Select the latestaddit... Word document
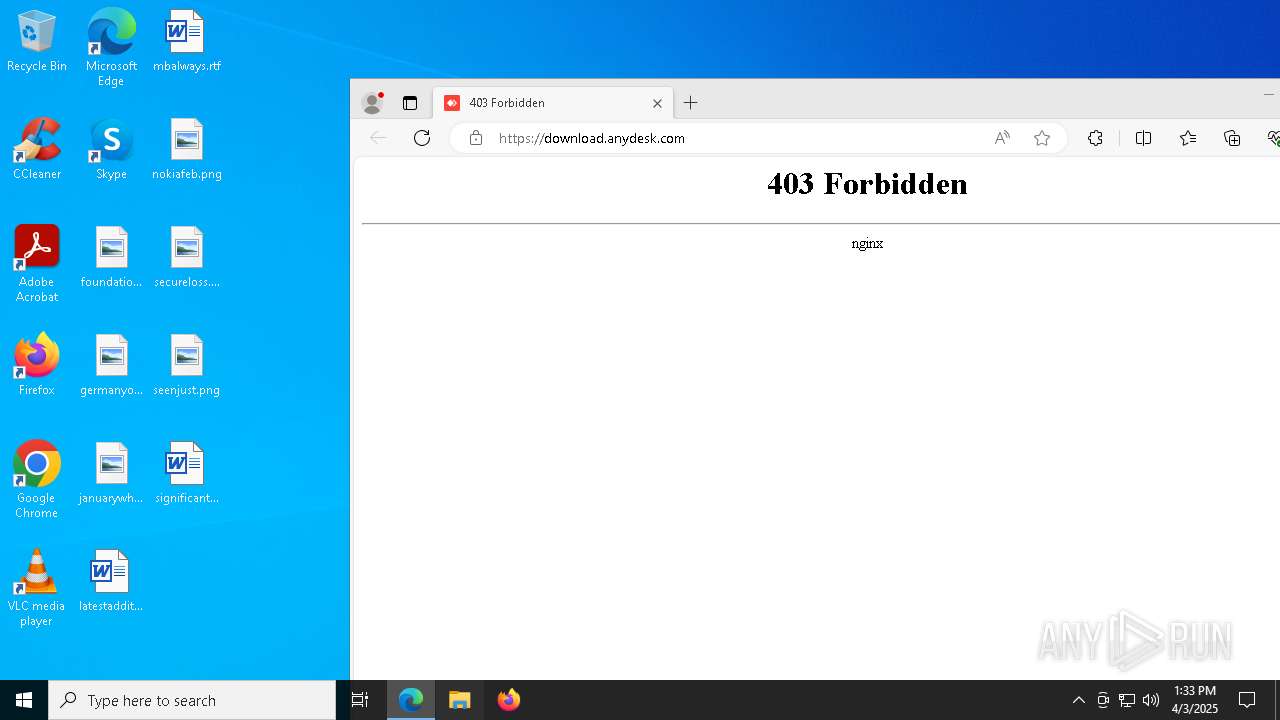The image size is (1280, 720). pos(111,581)
